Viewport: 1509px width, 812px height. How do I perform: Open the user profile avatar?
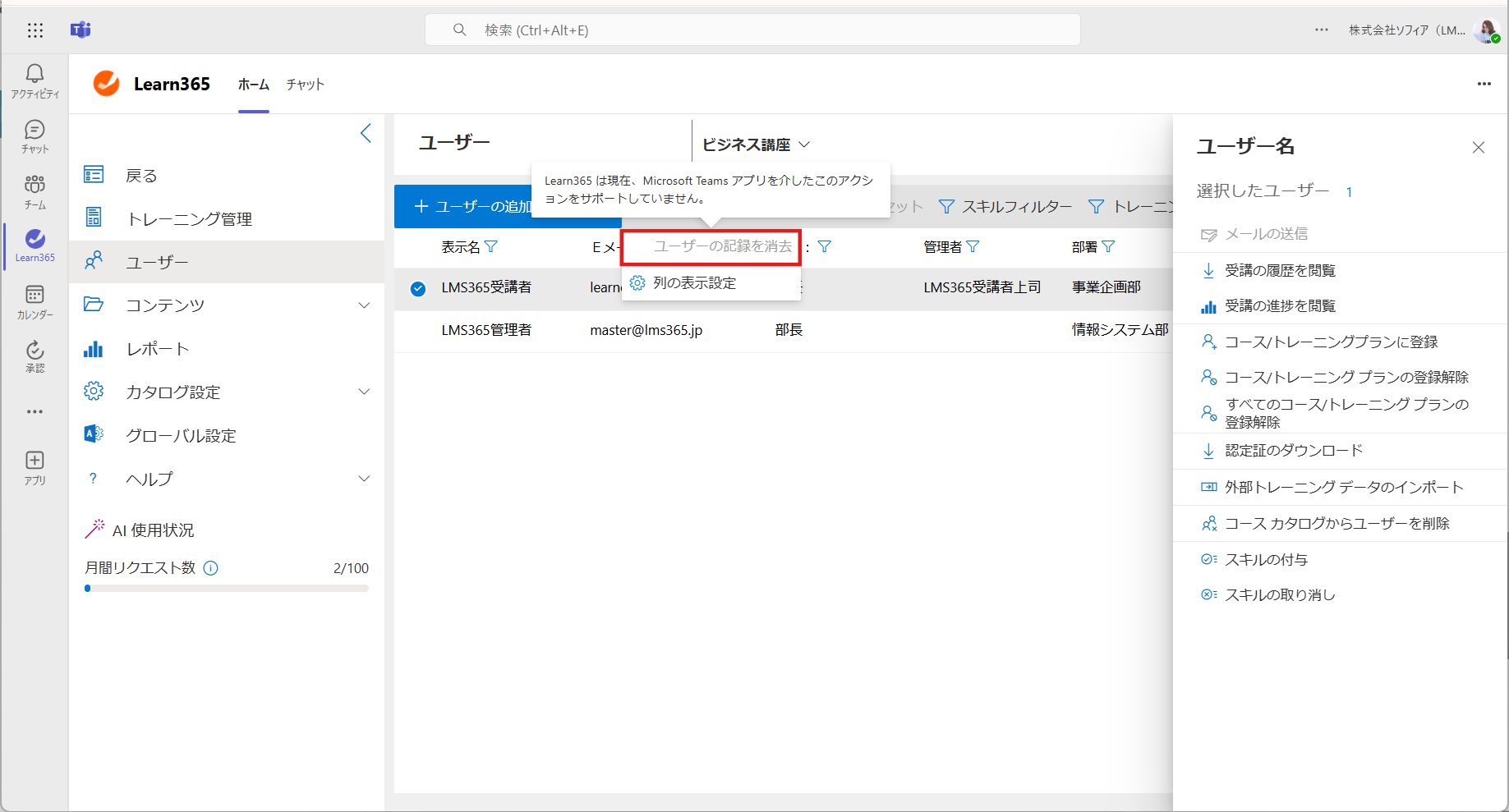pos(1486,30)
